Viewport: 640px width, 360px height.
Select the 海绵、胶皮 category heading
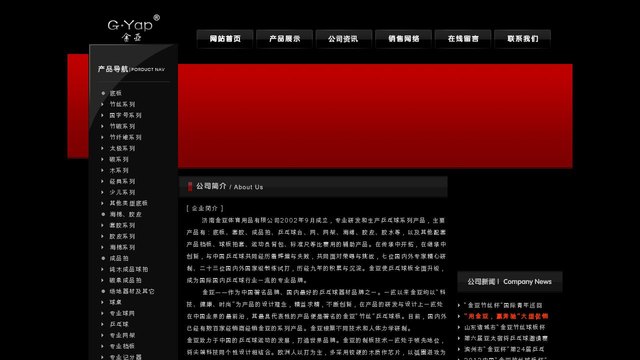coord(125,214)
